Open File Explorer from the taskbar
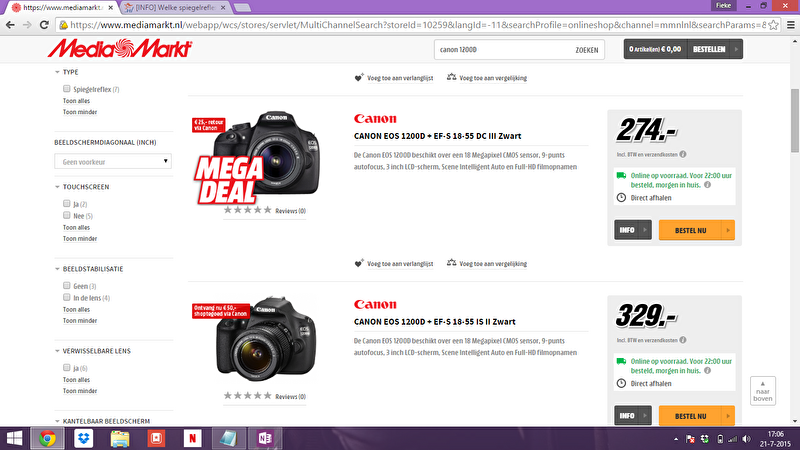The image size is (800, 450). click(120, 438)
